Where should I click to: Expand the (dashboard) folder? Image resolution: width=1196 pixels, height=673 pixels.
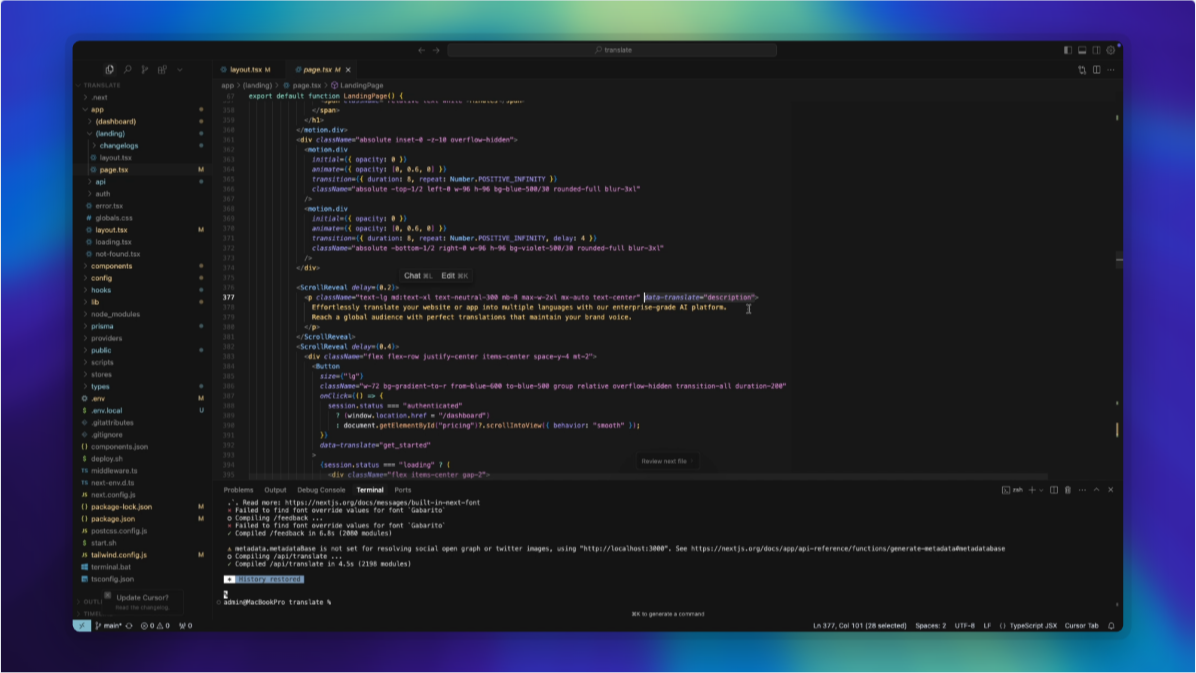[x=116, y=121]
